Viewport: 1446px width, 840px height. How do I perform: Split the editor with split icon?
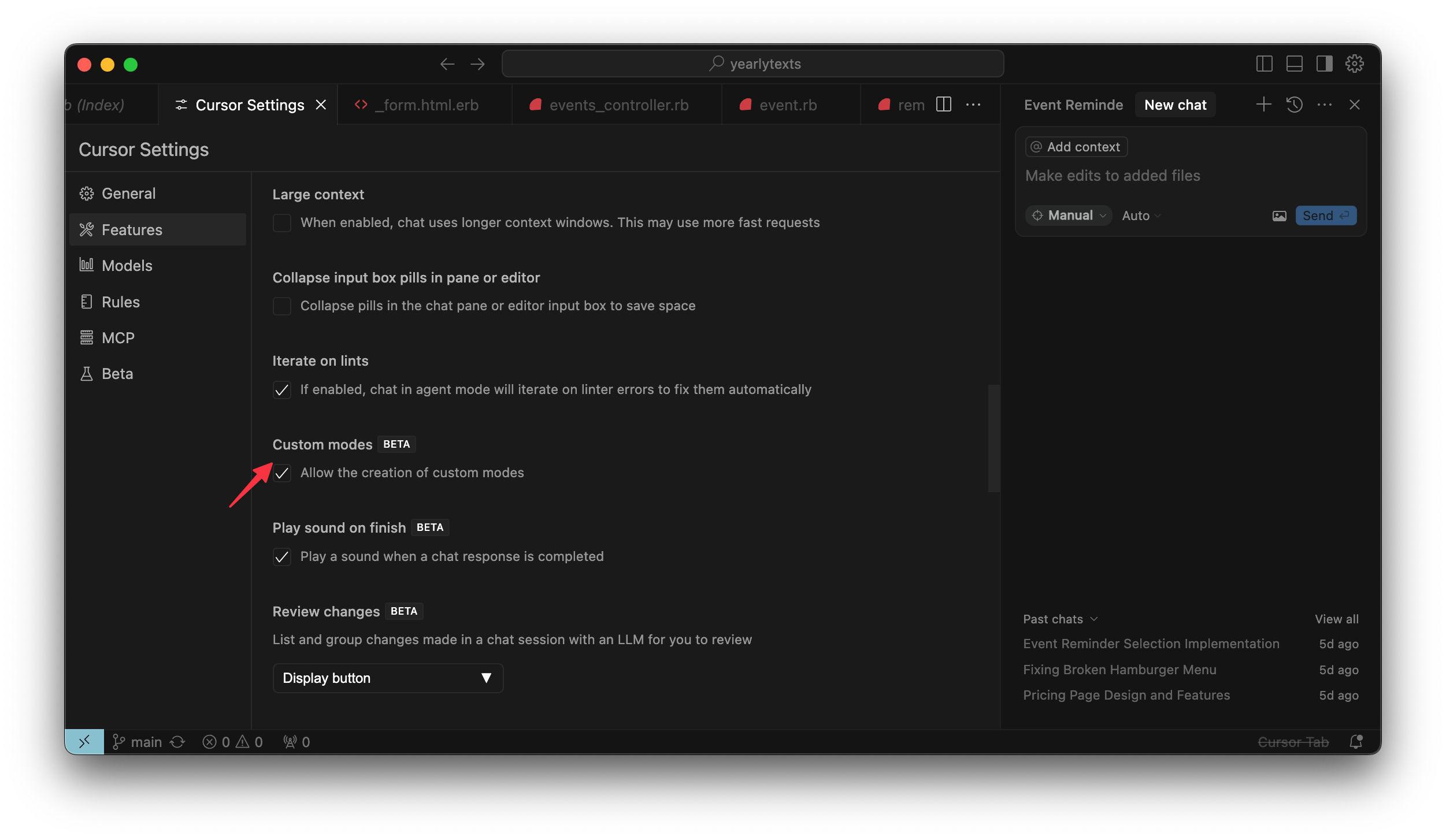(x=943, y=105)
